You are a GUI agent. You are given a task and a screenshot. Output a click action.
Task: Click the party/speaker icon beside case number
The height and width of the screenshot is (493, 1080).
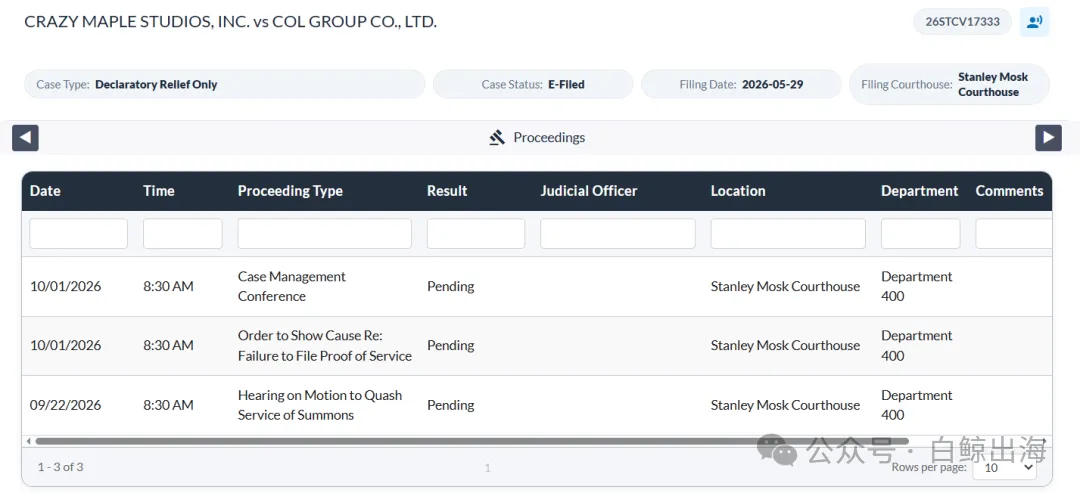tap(1034, 21)
